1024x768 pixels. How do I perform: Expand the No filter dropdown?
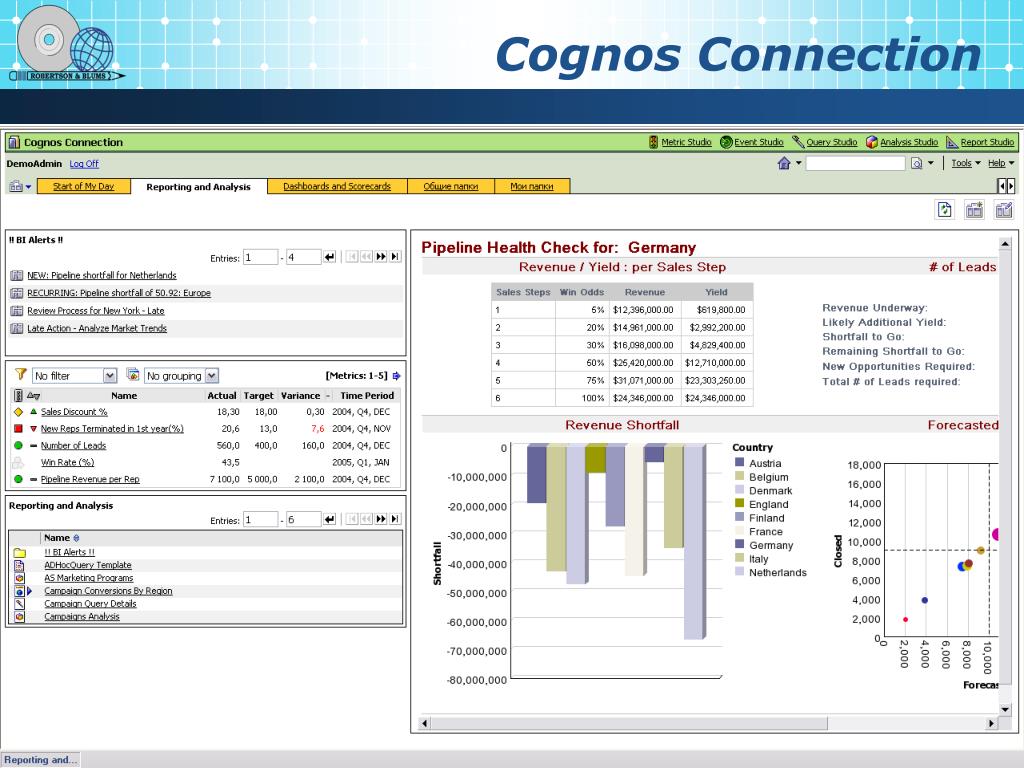(x=110, y=376)
